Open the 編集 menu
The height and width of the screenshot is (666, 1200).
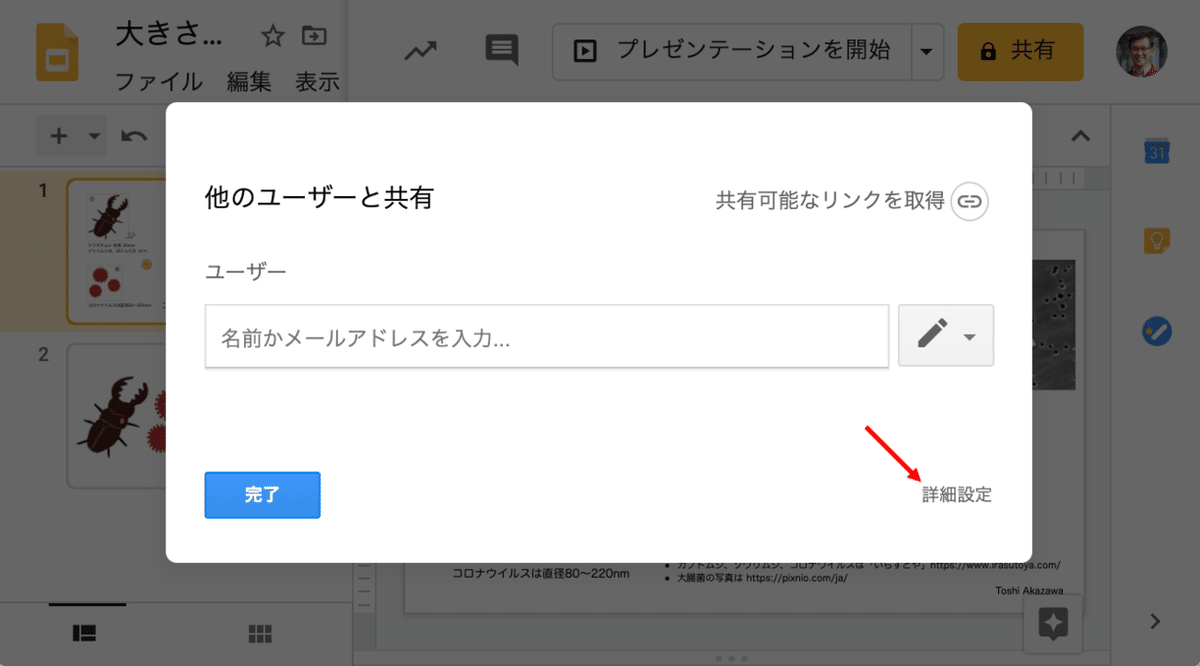point(249,82)
